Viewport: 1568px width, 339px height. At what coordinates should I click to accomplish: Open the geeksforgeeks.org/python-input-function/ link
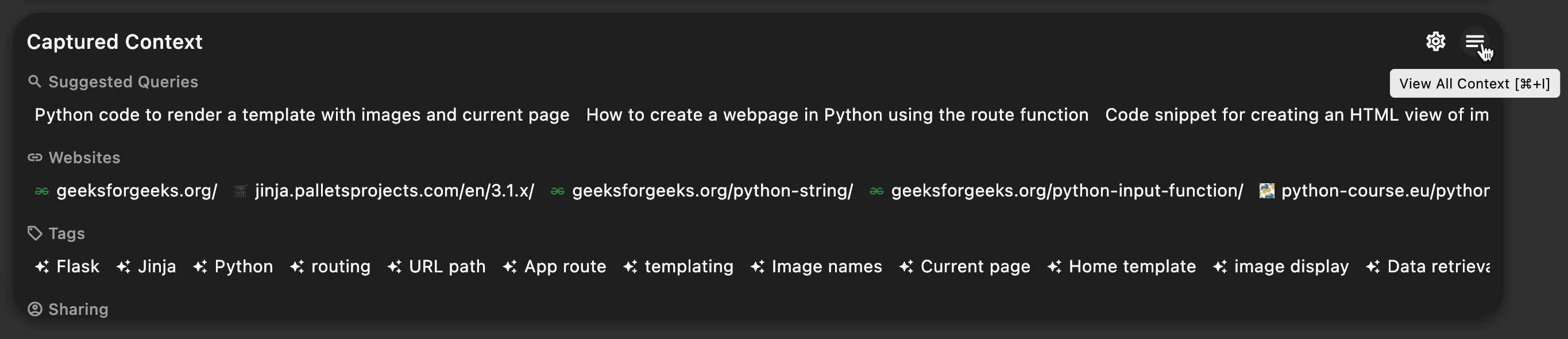pyautogui.click(x=1067, y=191)
